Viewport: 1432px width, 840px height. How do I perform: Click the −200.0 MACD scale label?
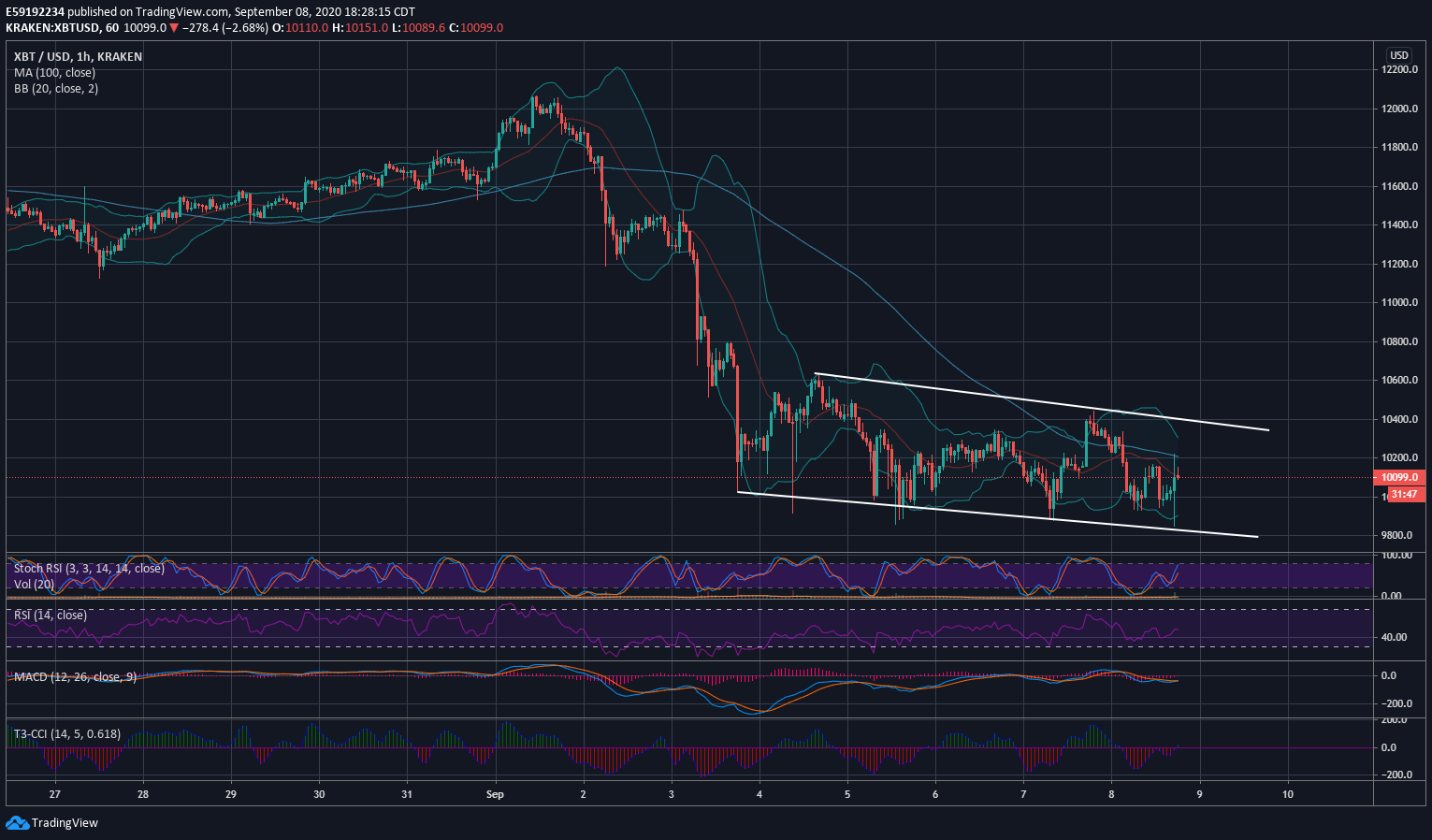1395,704
